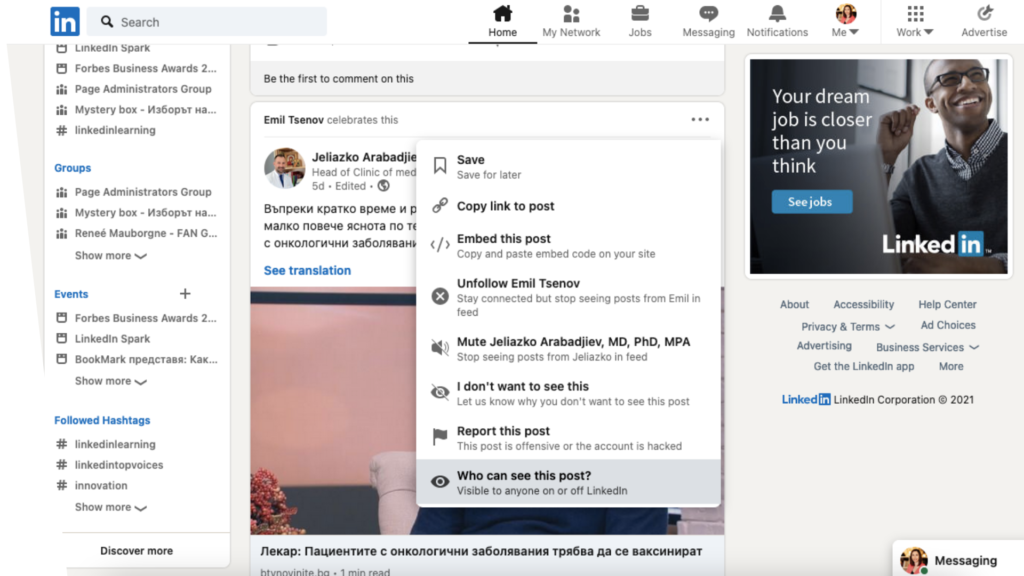
Task: Open Forbes Business Awards event under Events
Action: click(145, 318)
